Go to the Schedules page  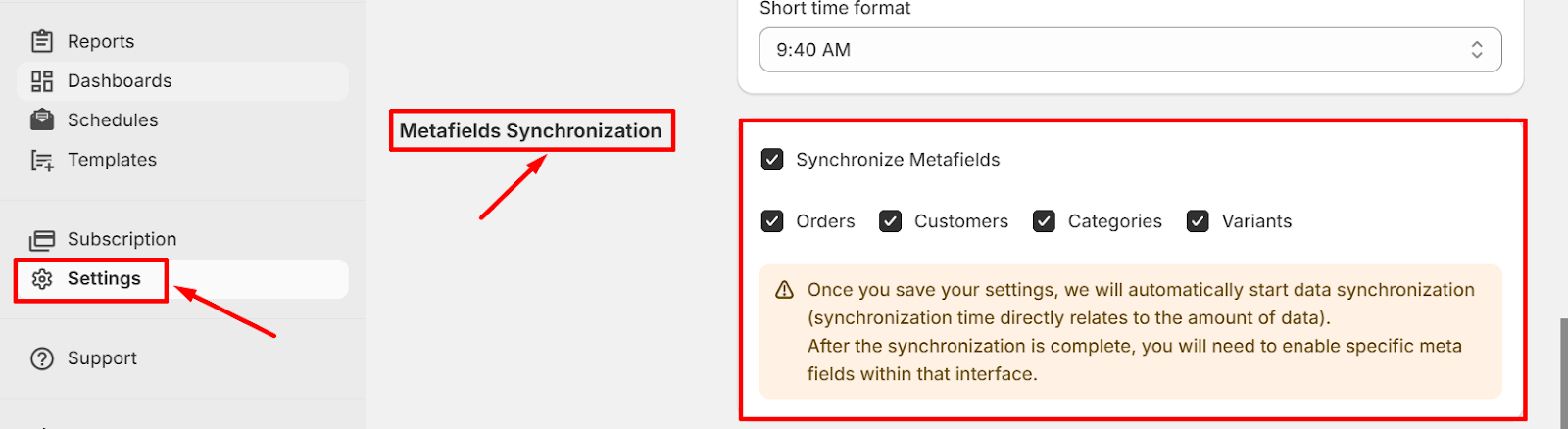tap(113, 120)
